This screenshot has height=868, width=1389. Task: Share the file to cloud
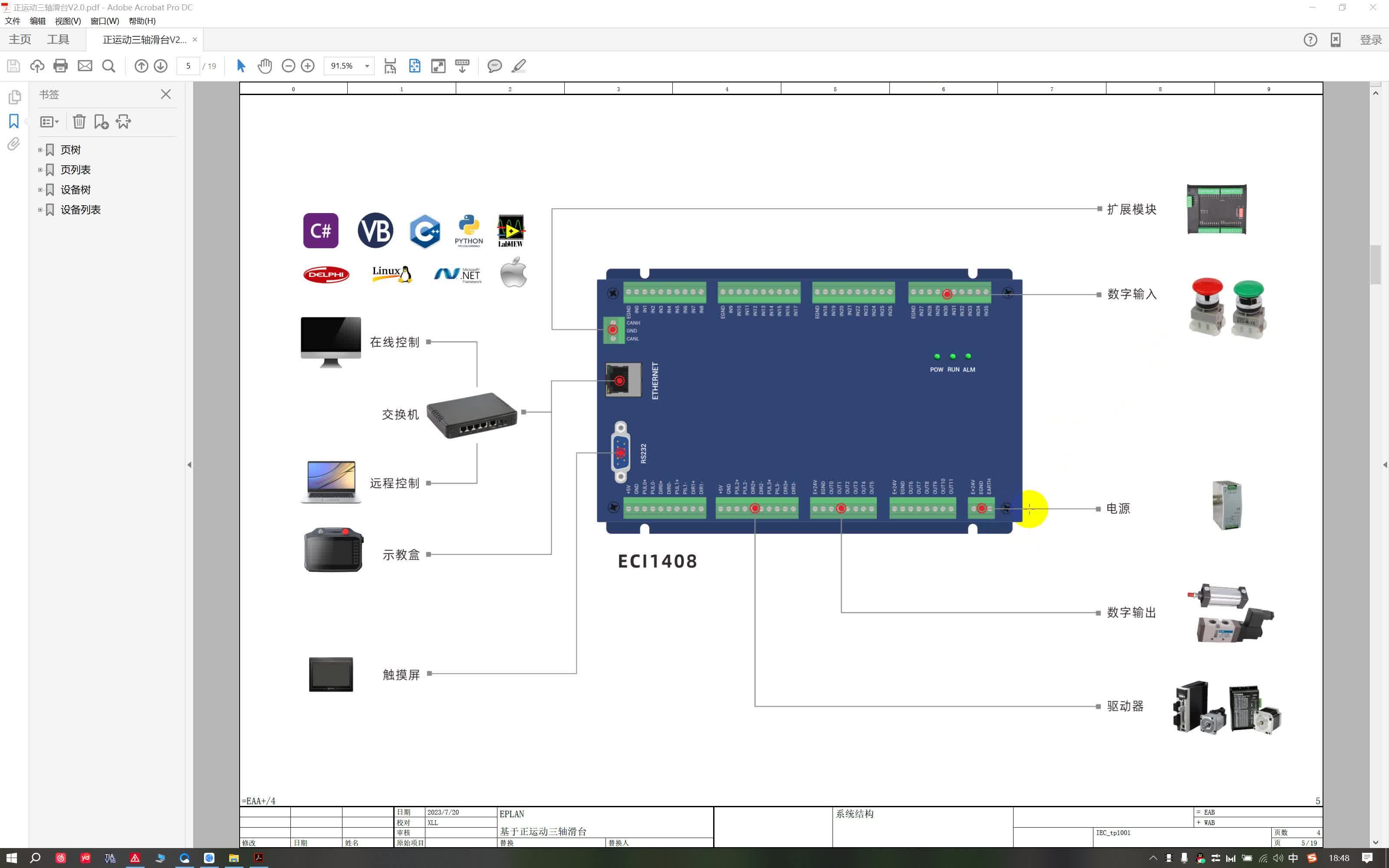point(37,66)
